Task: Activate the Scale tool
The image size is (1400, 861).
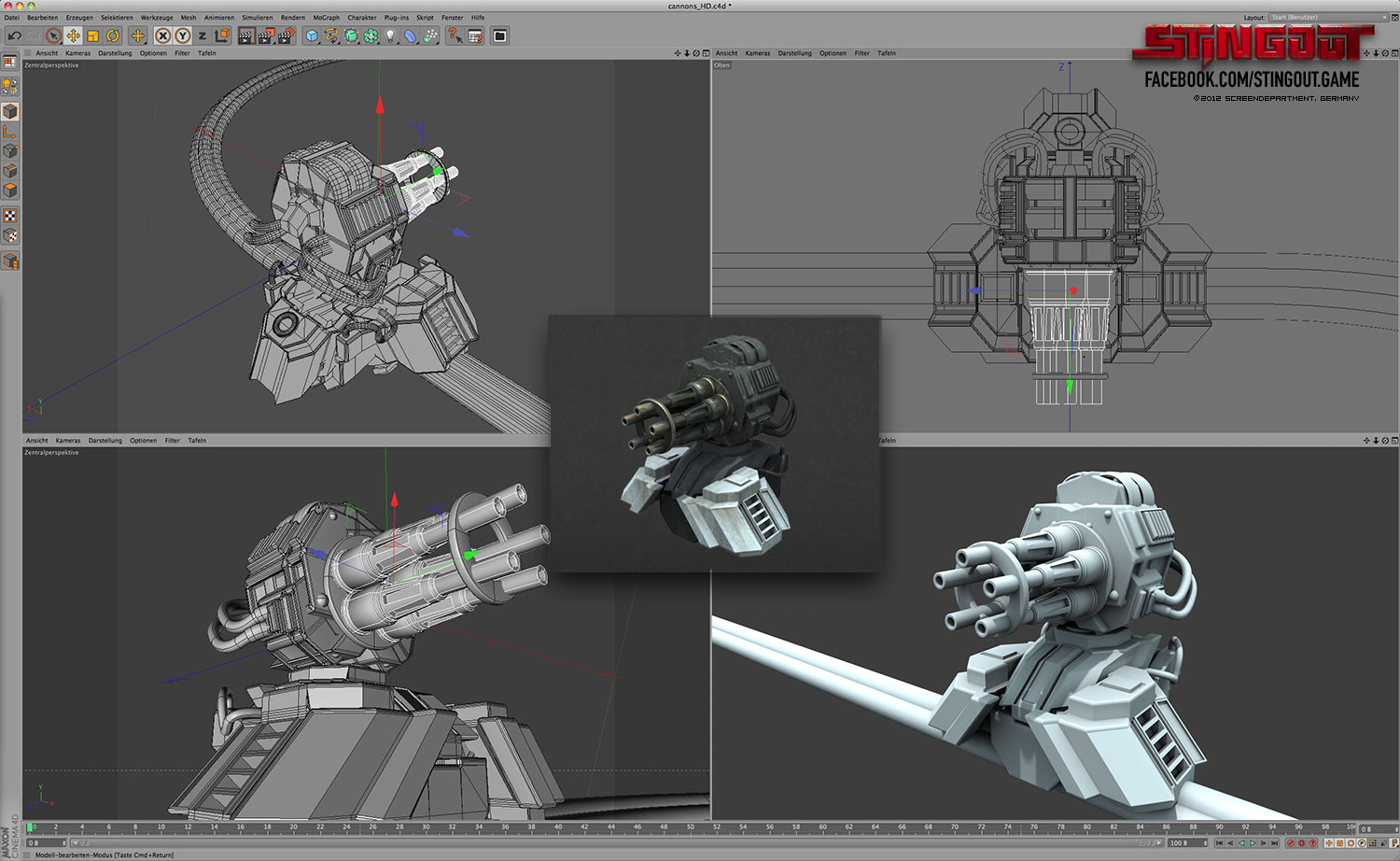Action: [x=92, y=35]
